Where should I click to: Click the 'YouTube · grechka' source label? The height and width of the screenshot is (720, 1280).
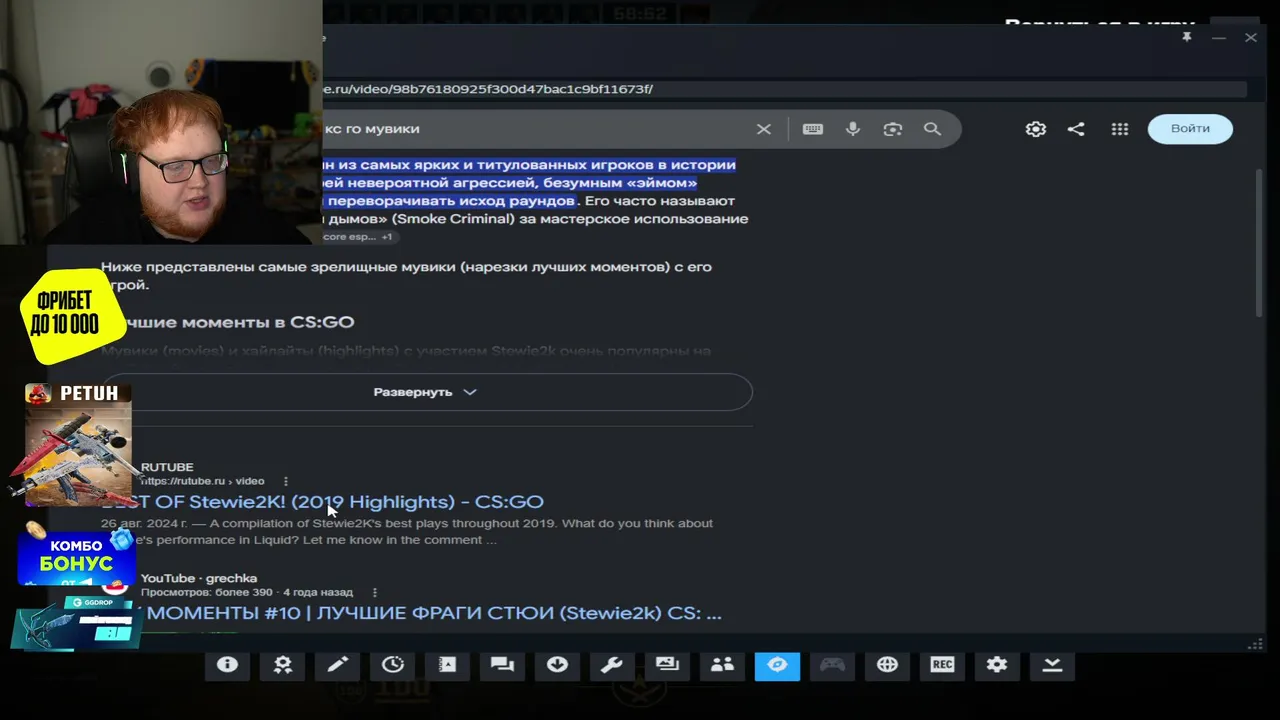tap(199, 578)
